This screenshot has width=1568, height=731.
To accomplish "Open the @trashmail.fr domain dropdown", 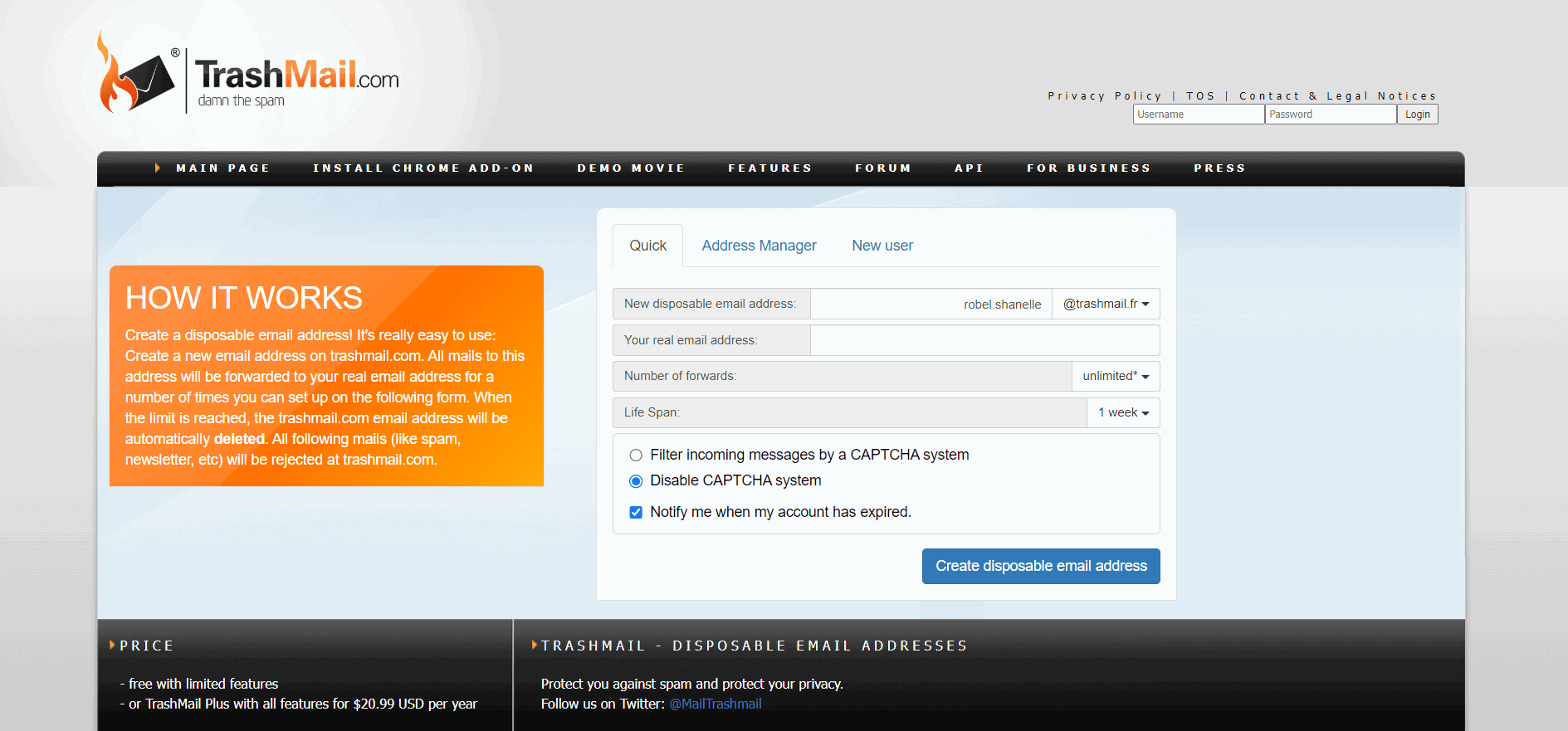I will tap(1106, 304).
